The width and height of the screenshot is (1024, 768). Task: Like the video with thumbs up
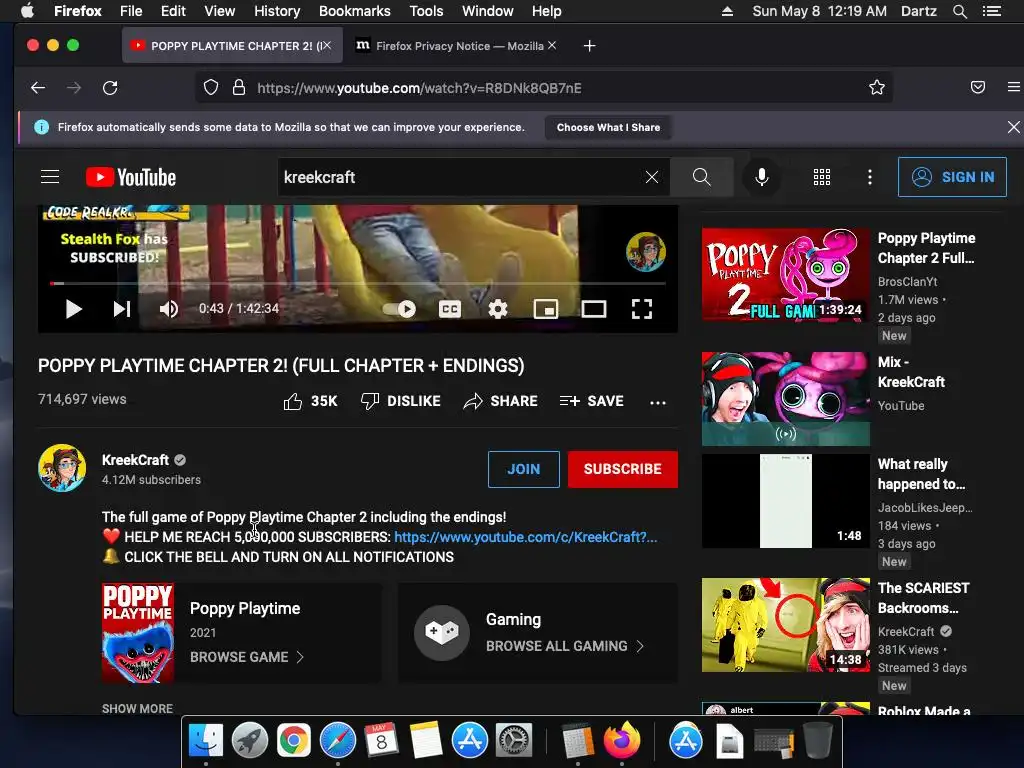click(x=310, y=401)
